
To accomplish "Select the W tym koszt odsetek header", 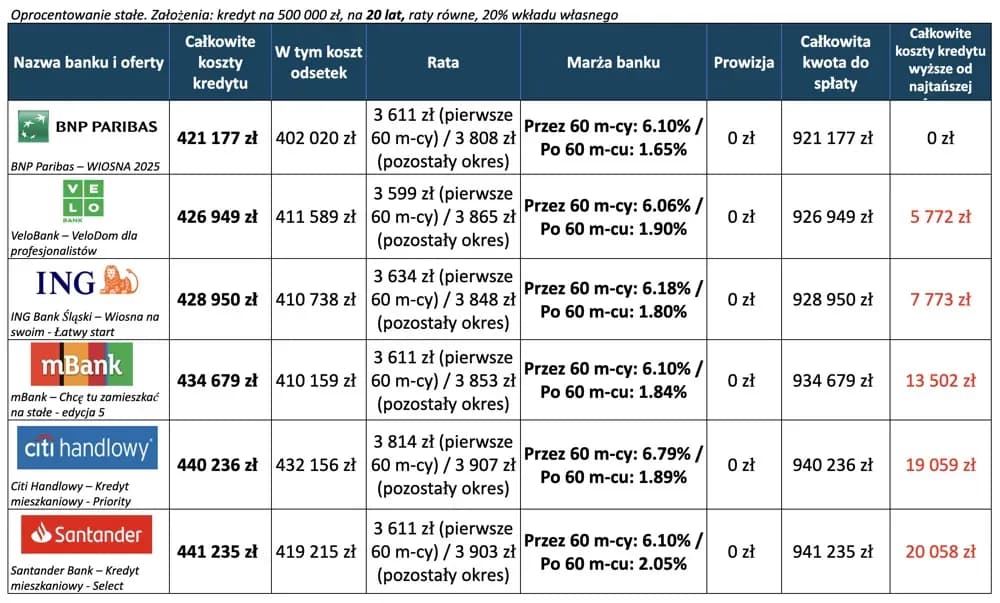I will (318, 62).
